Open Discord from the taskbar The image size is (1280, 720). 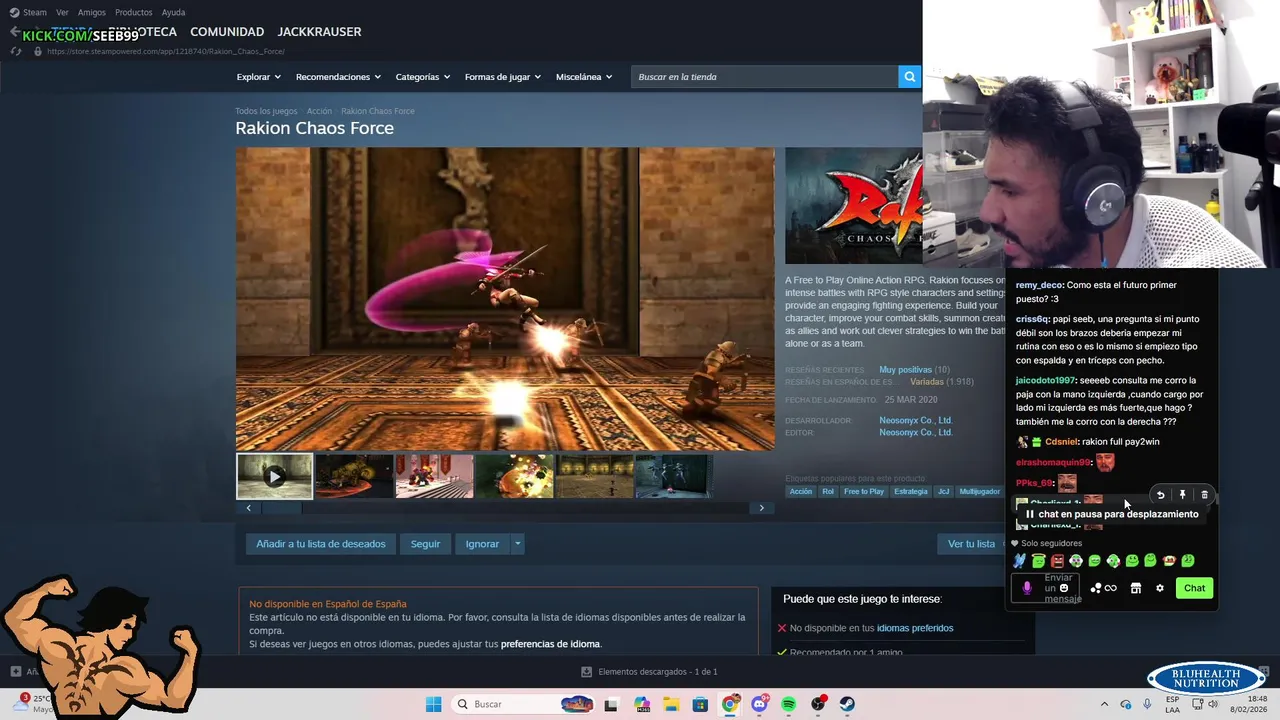[x=759, y=704]
